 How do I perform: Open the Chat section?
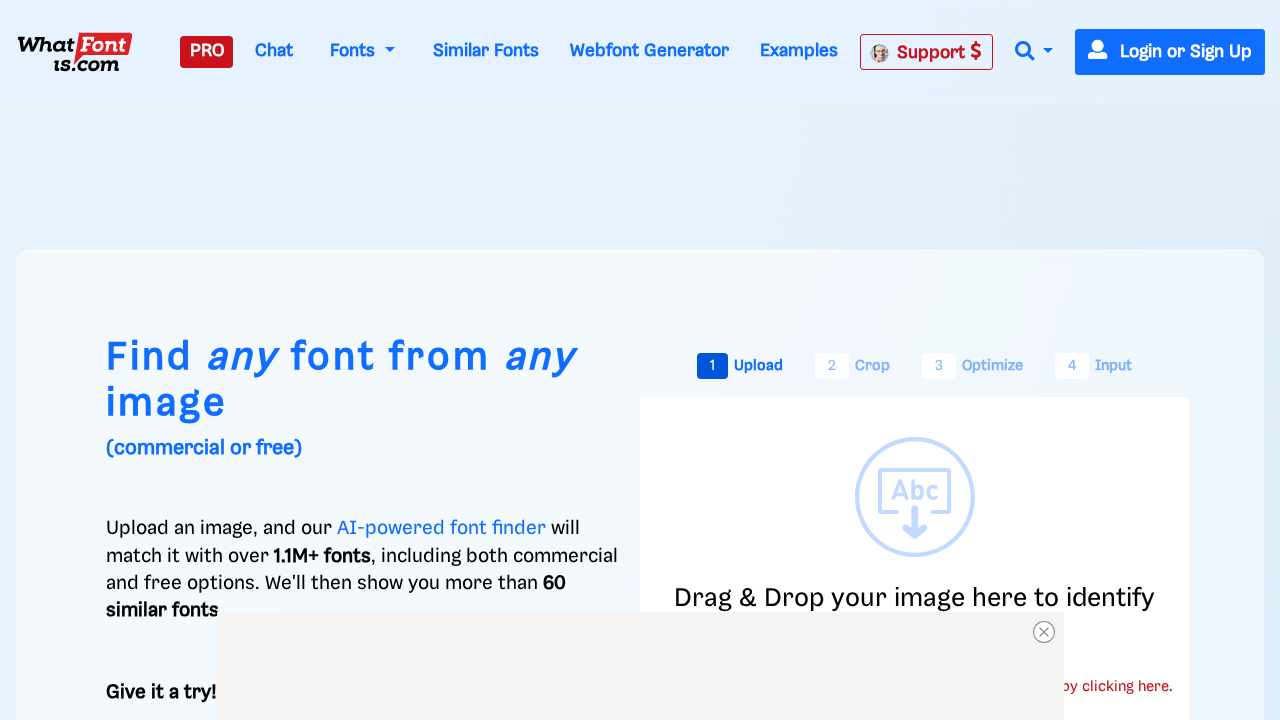pos(273,50)
